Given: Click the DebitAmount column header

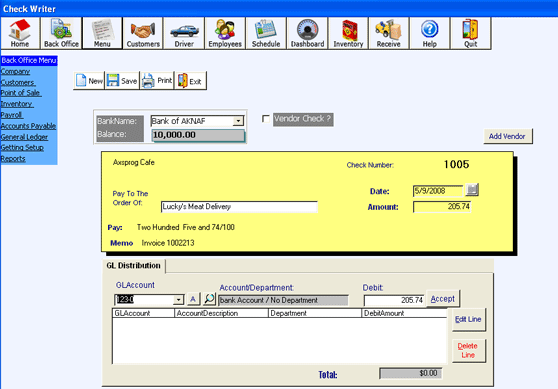Looking at the screenshot, I should click(404, 313).
